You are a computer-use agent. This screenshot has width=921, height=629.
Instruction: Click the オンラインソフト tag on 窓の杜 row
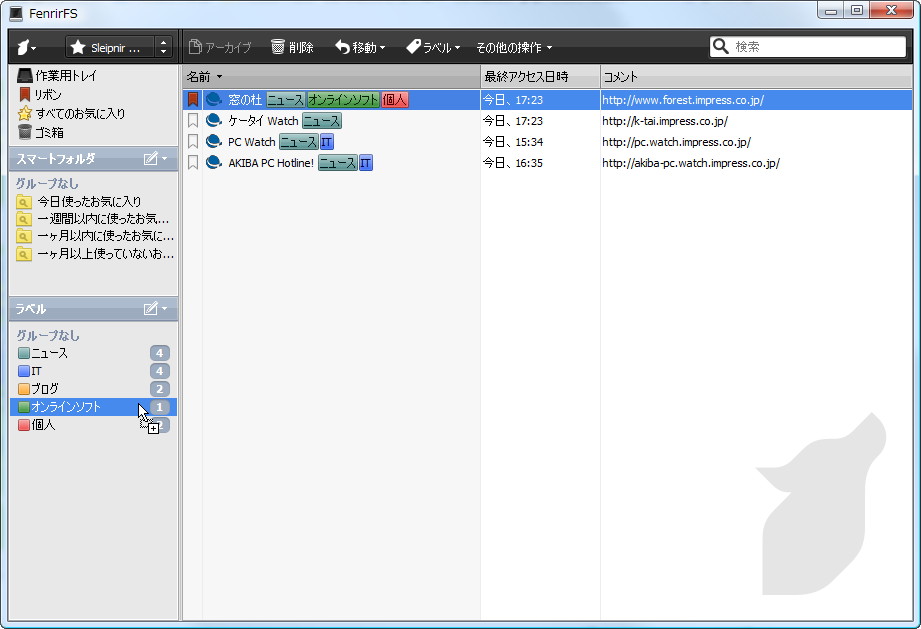coord(343,100)
